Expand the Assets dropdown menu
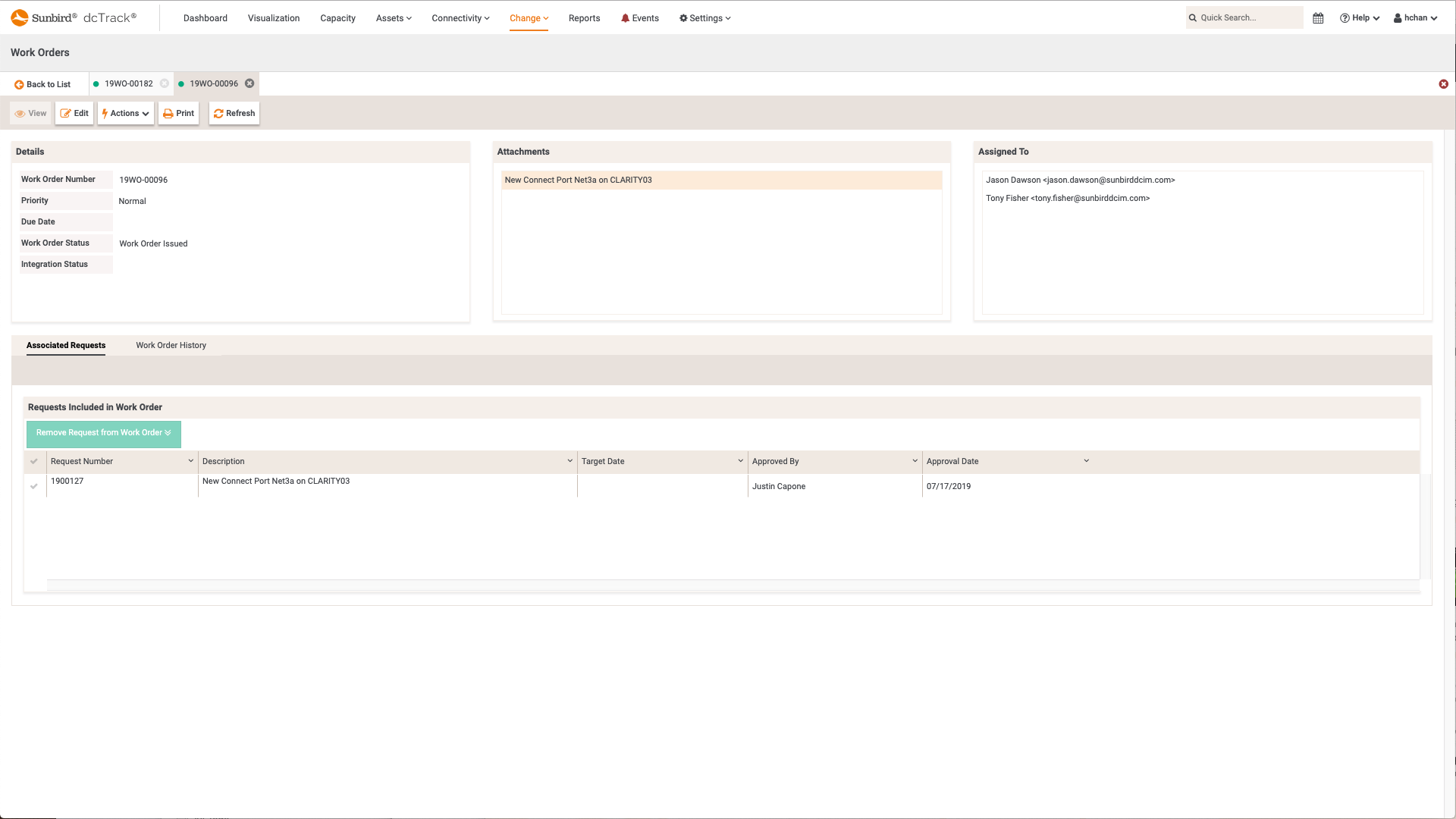1456x819 pixels. [x=393, y=17]
